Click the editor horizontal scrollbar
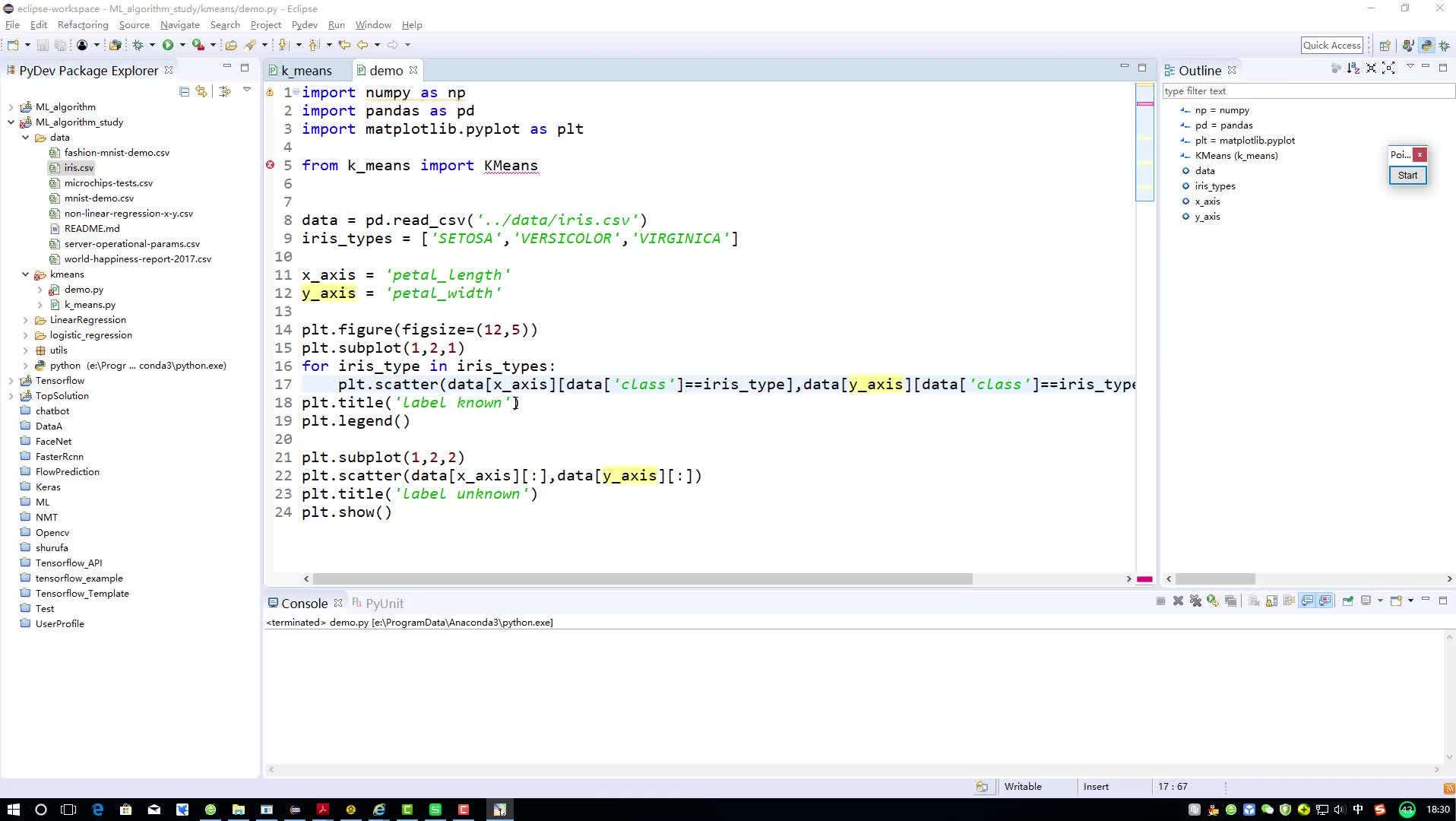This screenshot has height=821, width=1456. click(x=642, y=579)
